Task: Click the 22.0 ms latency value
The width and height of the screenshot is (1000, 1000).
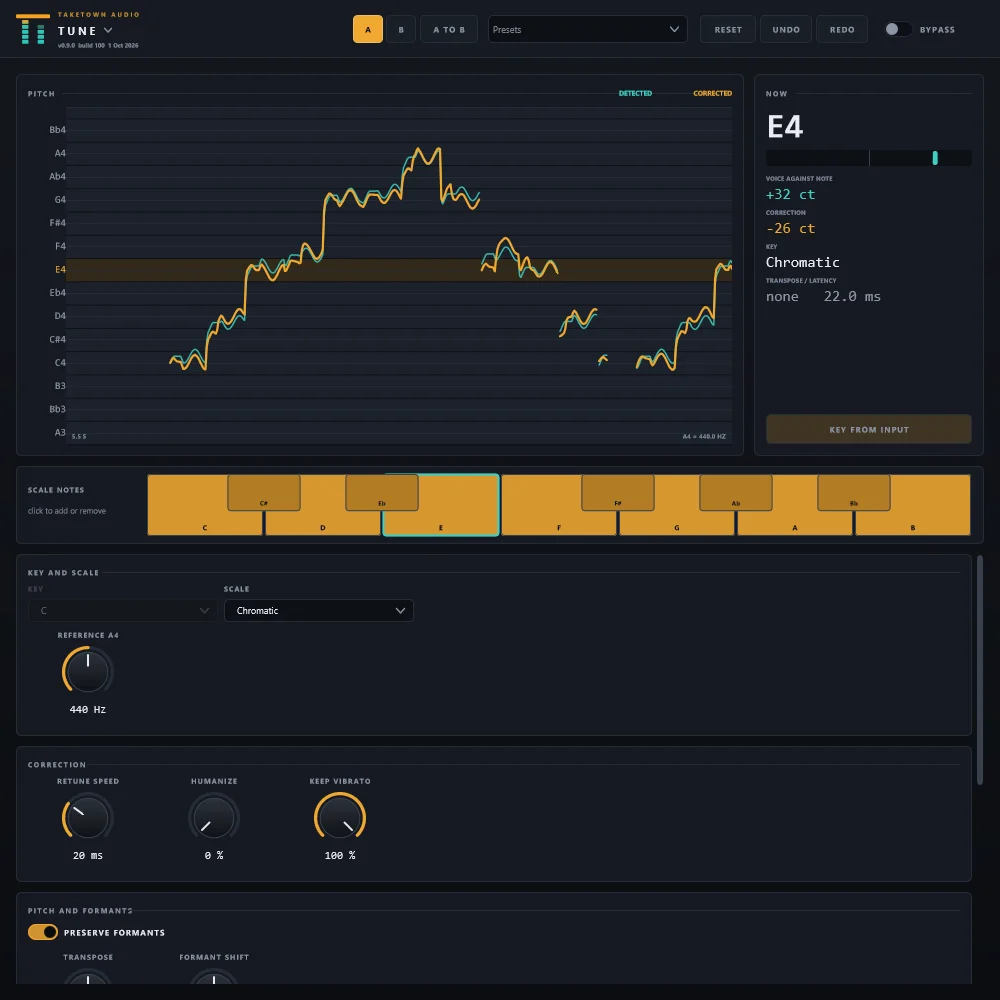Action: coord(851,296)
